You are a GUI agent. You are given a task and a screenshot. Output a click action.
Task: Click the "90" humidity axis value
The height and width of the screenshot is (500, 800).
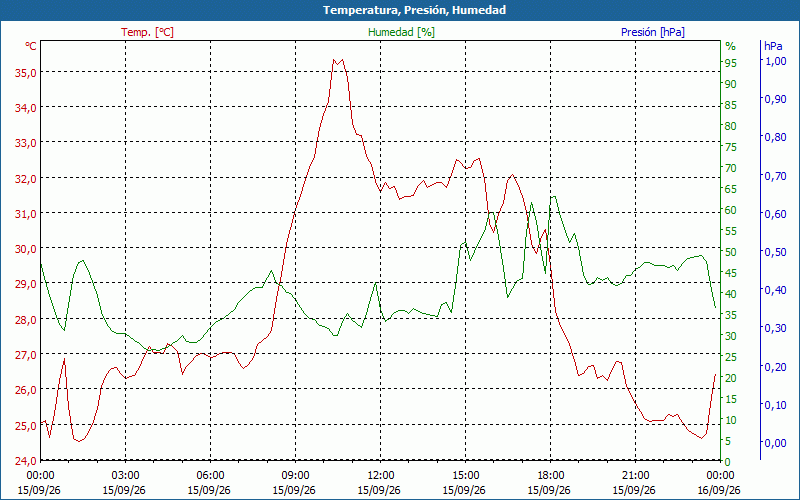(x=731, y=84)
